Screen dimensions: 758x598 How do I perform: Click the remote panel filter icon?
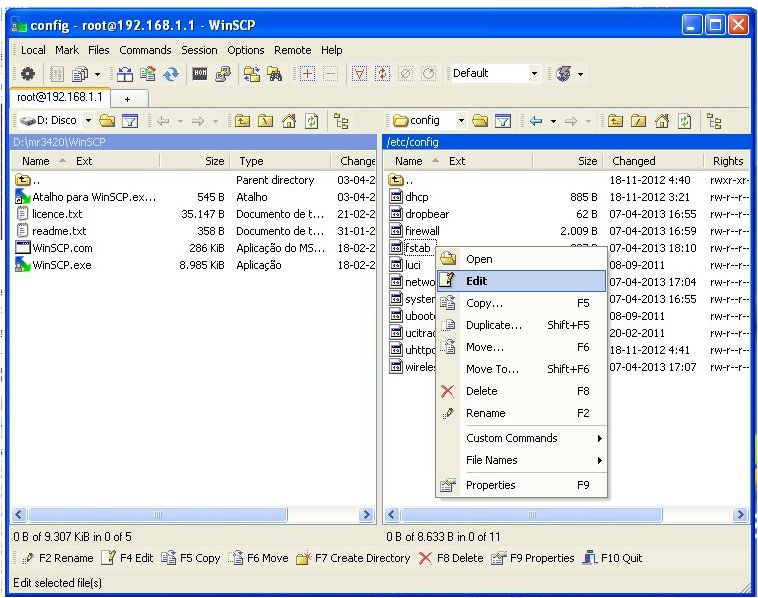coord(504,121)
